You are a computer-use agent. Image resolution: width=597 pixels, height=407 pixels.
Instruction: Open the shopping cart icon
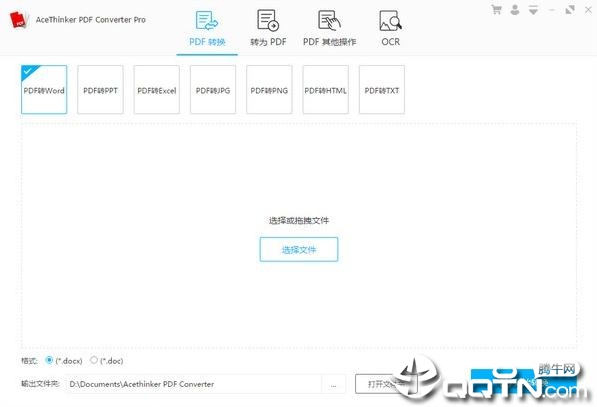click(x=496, y=10)
